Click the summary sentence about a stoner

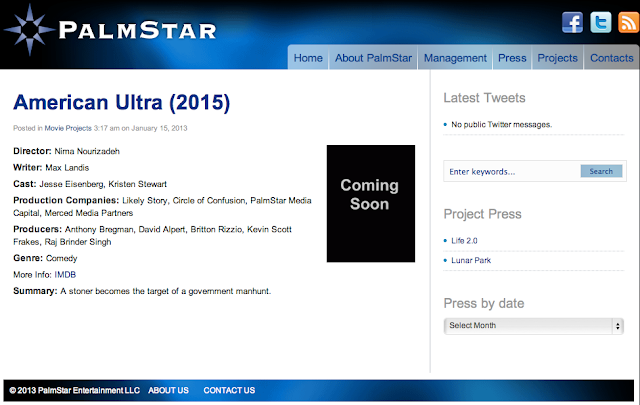(166, 291)
